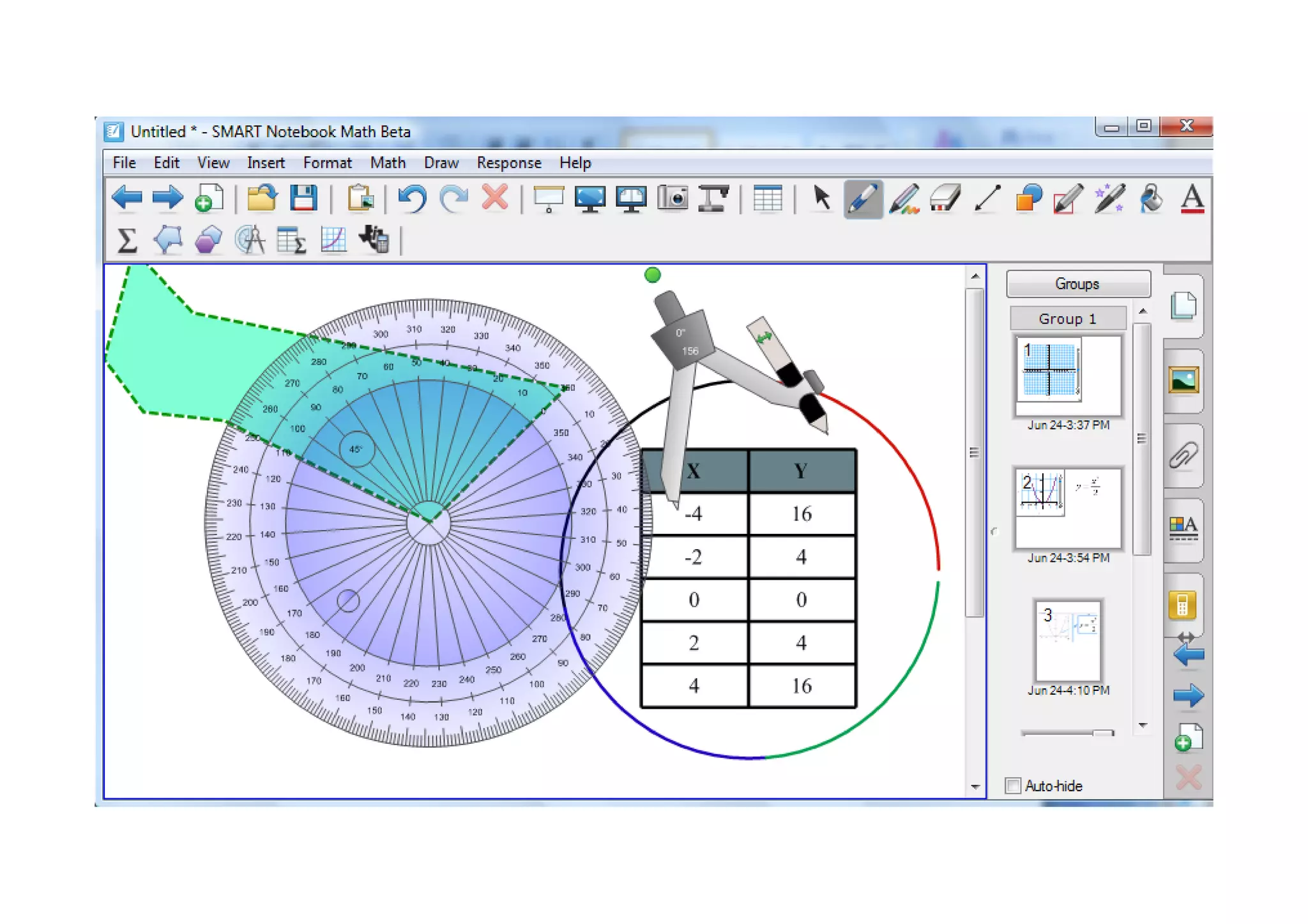
Task: Enable the Auto-hide checkbox
Action: (x=1013, y=785)
